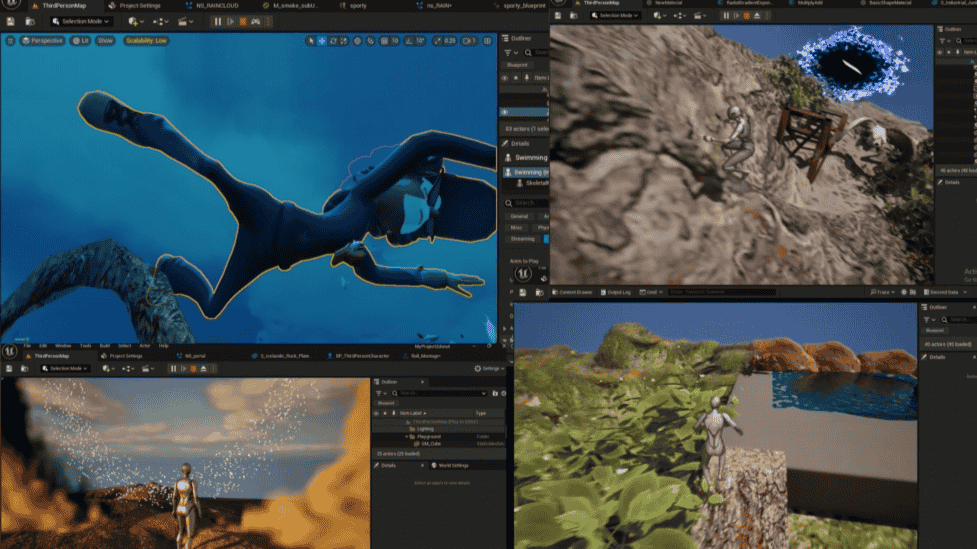Stop play session in the top-left editor toolbar
The image size is (977, 549).
[243, 21]
